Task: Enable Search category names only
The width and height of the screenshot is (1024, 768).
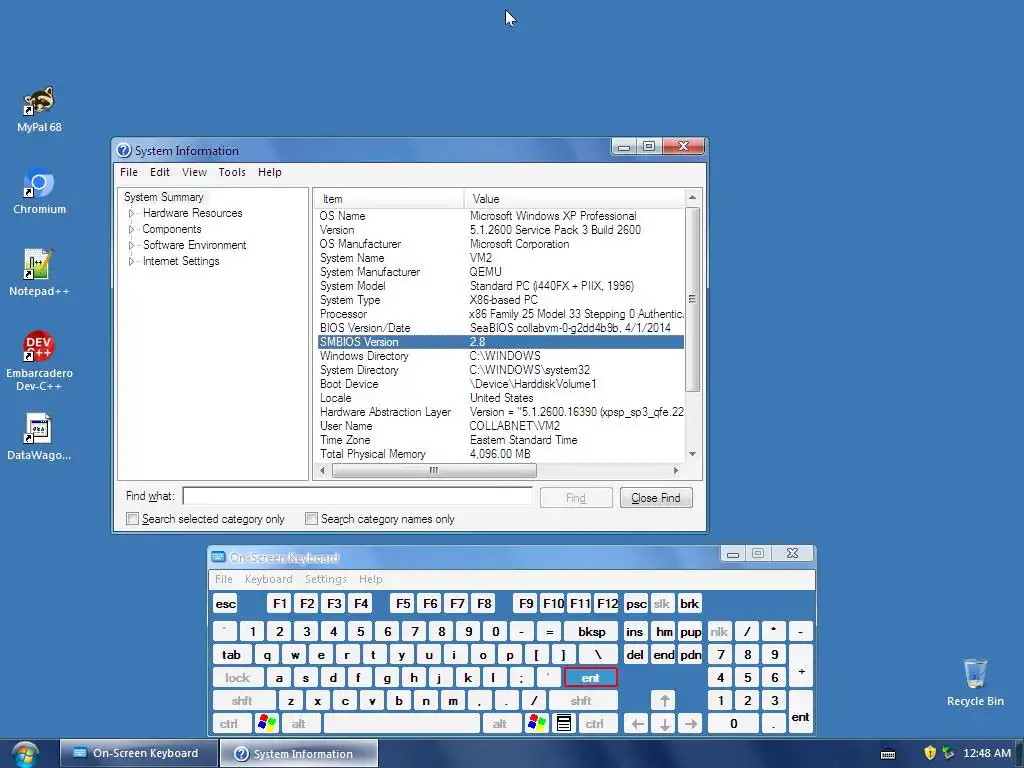Action: (312, 519)
